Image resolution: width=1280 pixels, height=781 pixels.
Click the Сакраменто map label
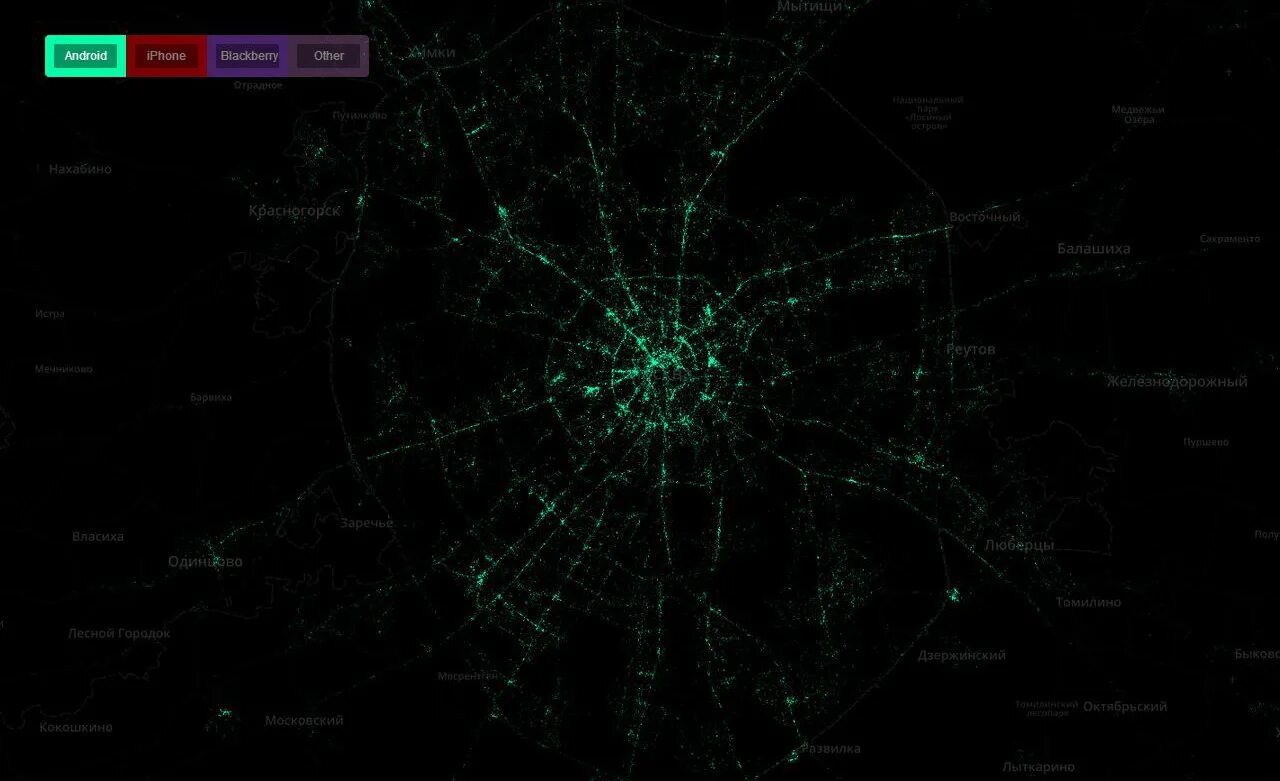click(x=1230, y=239)
